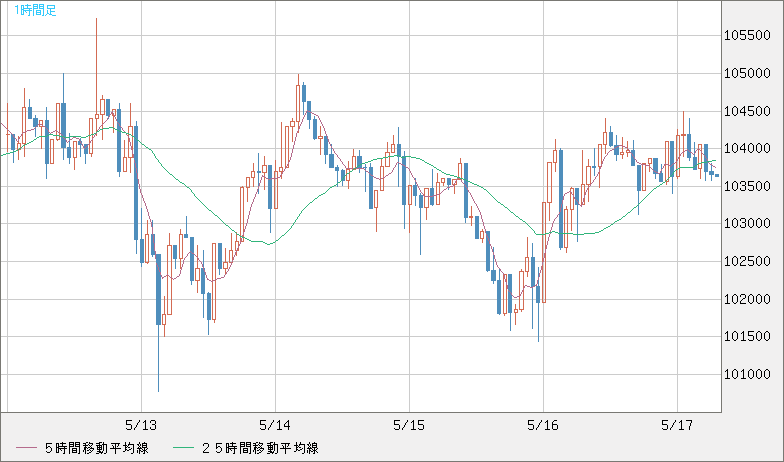The height and width of the screenshot is (462, 784).
Task: Click the 25時間移動平均線 legend text
Action: [x=260, y=448]
